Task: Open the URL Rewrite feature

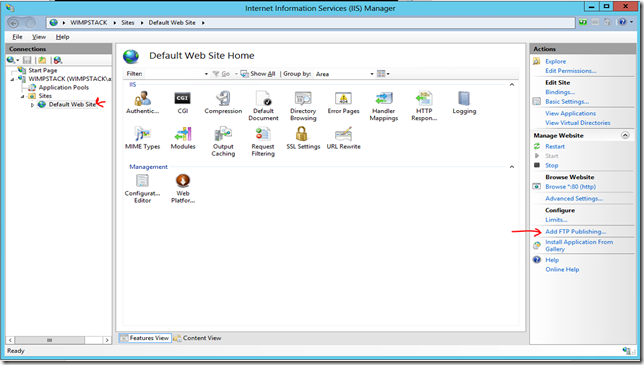Action: tap(343, 138)
